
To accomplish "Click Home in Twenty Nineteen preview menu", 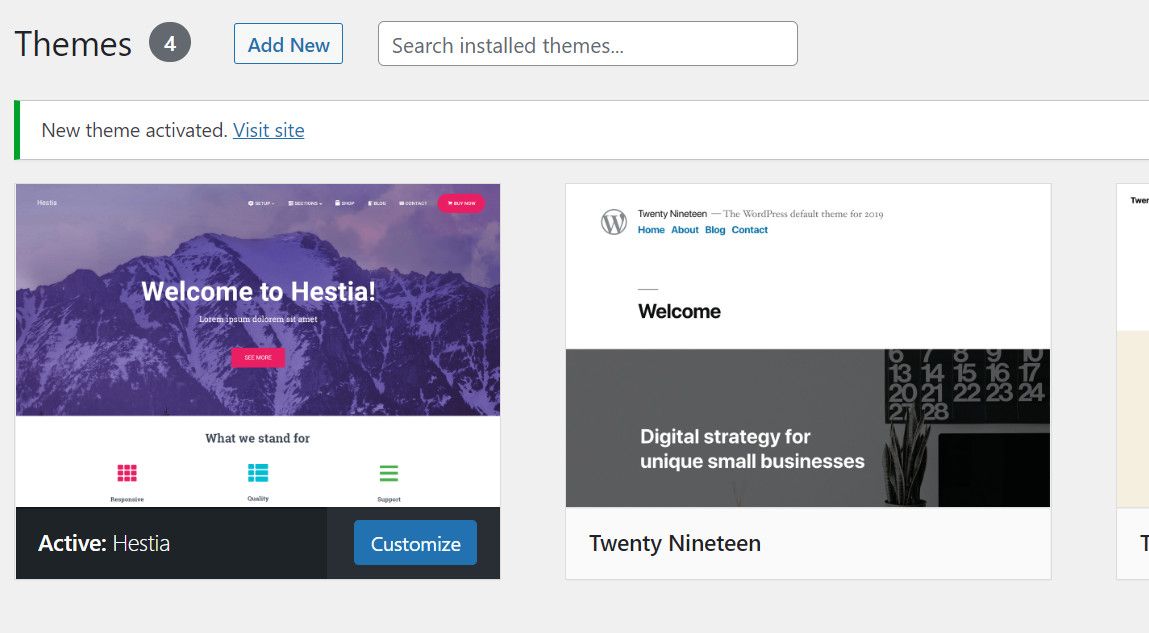I will 651,229.
